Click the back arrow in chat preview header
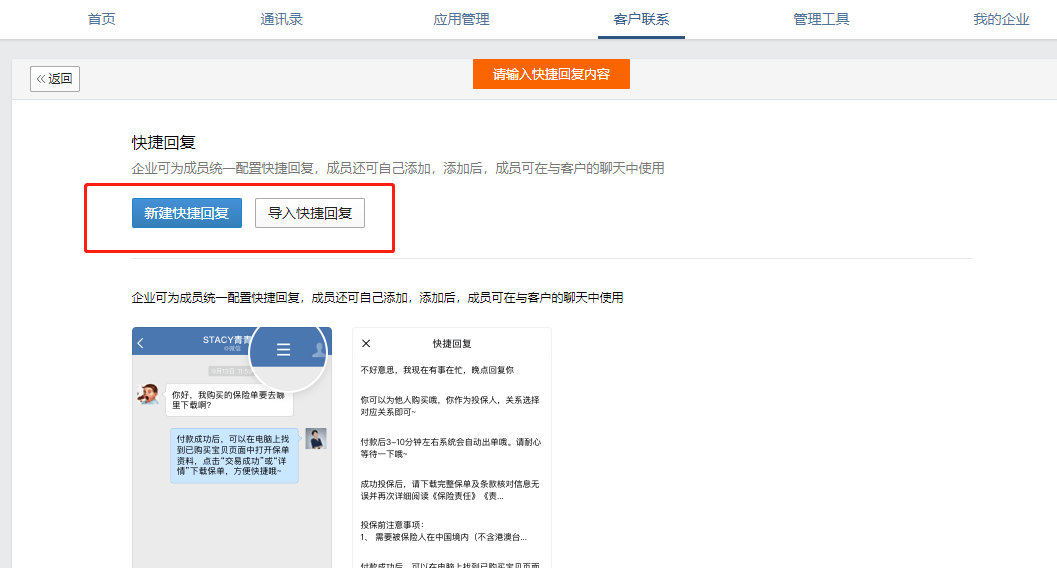1057x568 pixels. [141, 343]
